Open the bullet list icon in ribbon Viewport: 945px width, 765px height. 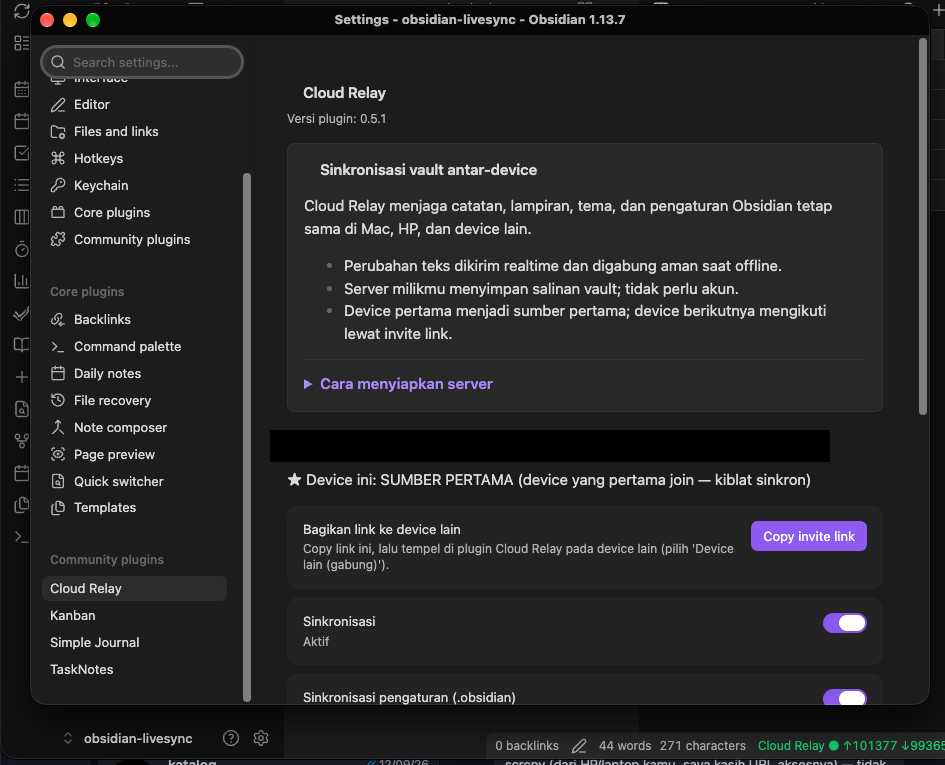click(x=22, y=185)
